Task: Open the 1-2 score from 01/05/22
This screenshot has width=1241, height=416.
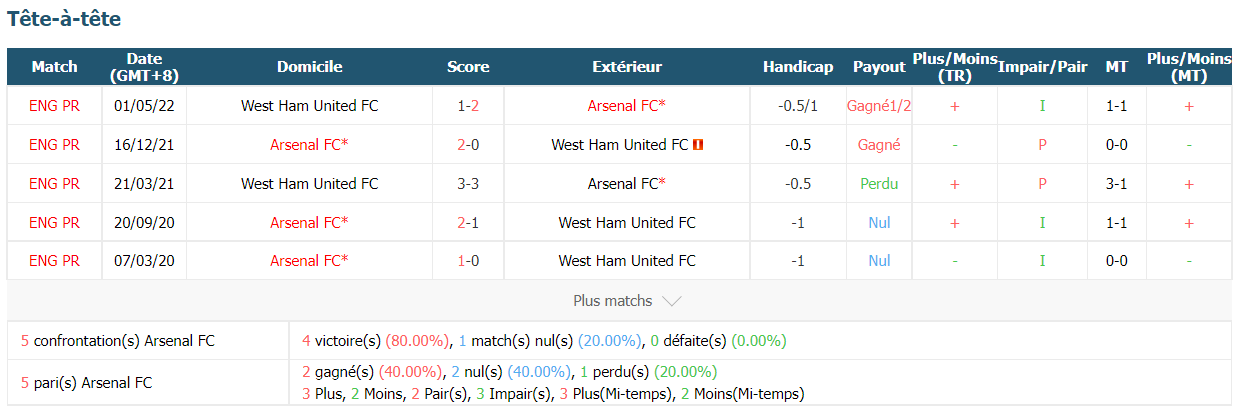Action: click(x=468, y=105)
